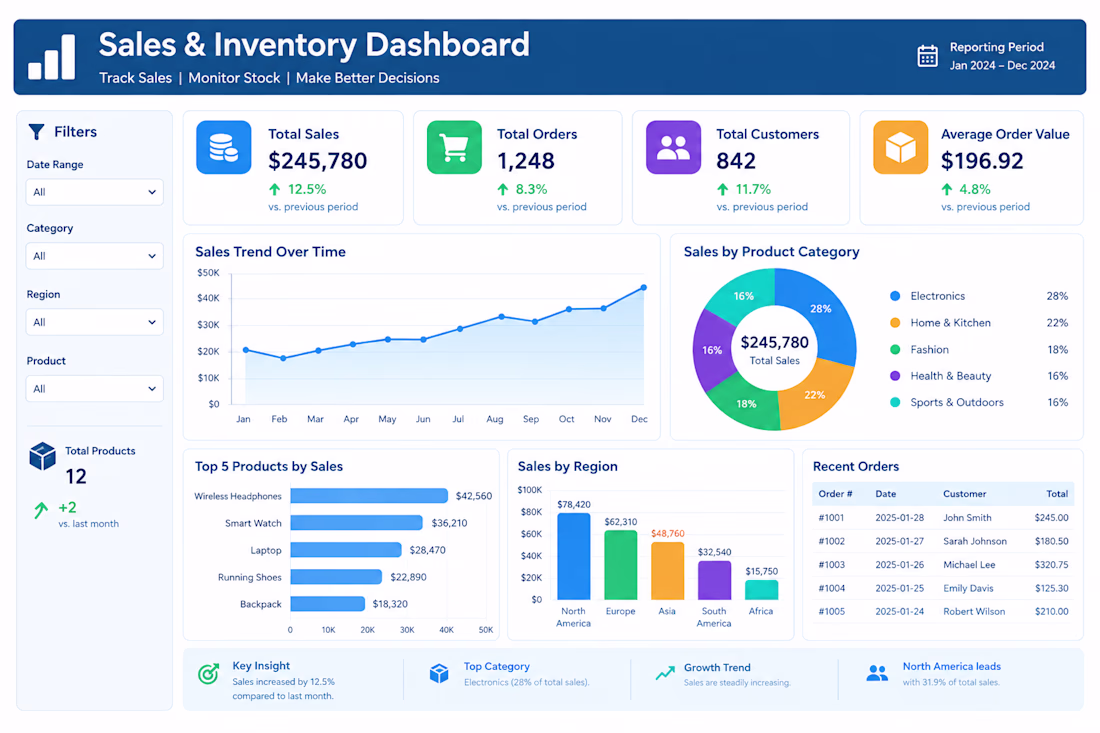Click the Customer column header
The width and height of the screenshot is (1100, 733).
[x=965, y=494]
